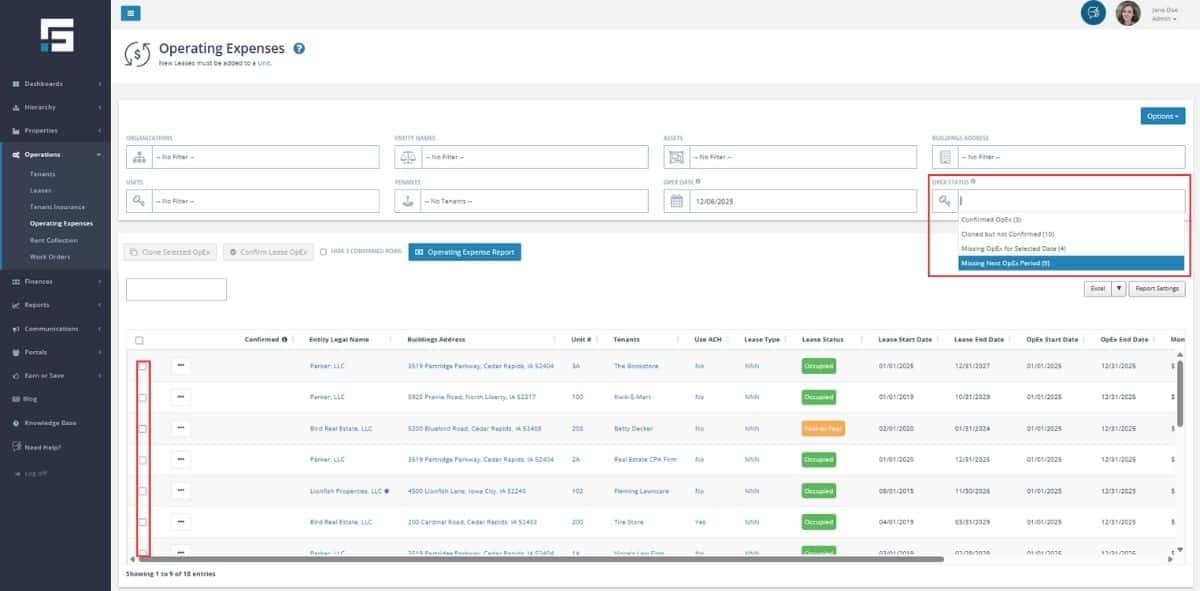Click the Operating Expenses help question icon

pos(299,48)
